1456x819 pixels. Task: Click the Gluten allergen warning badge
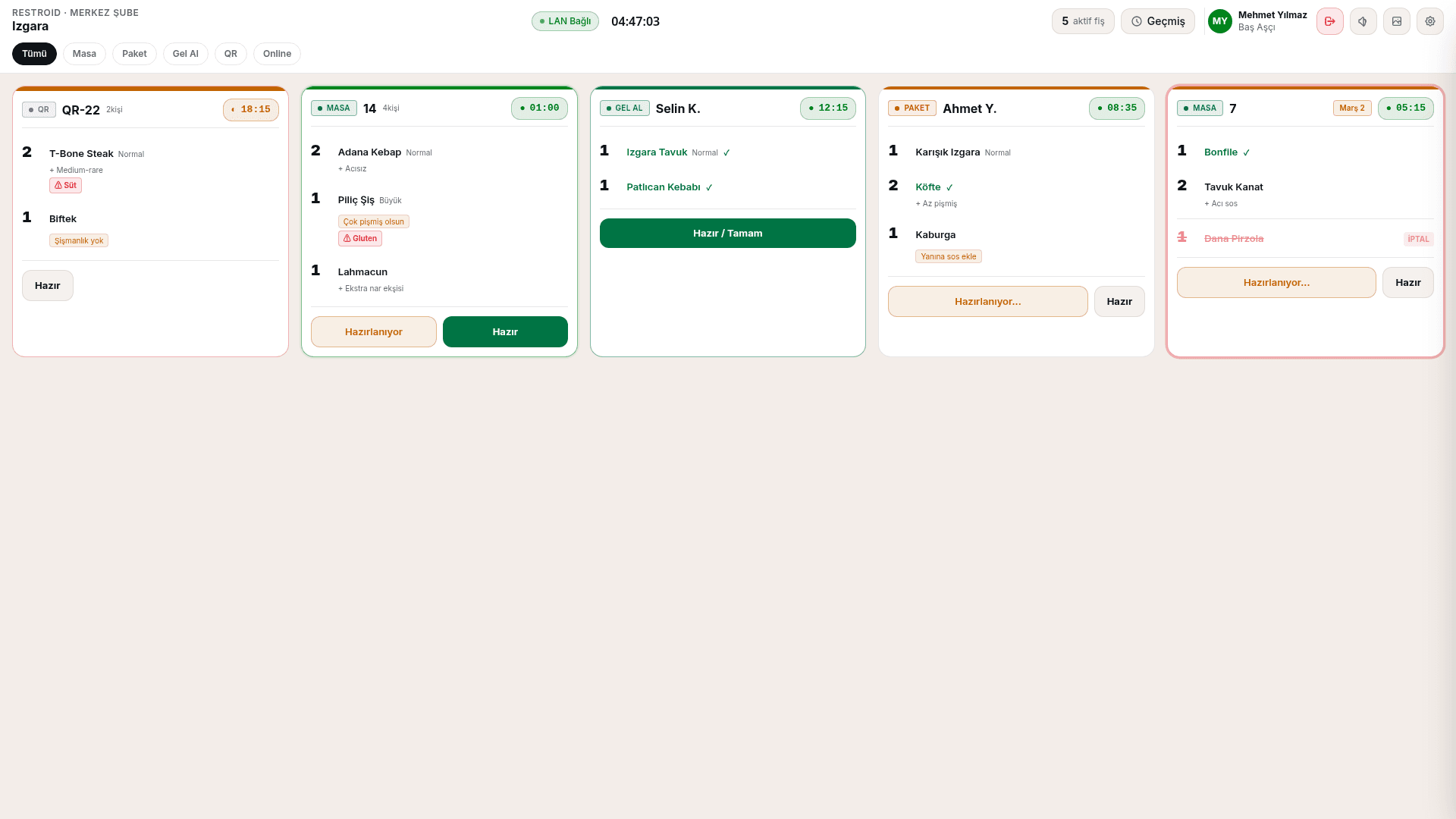[359, 238]
